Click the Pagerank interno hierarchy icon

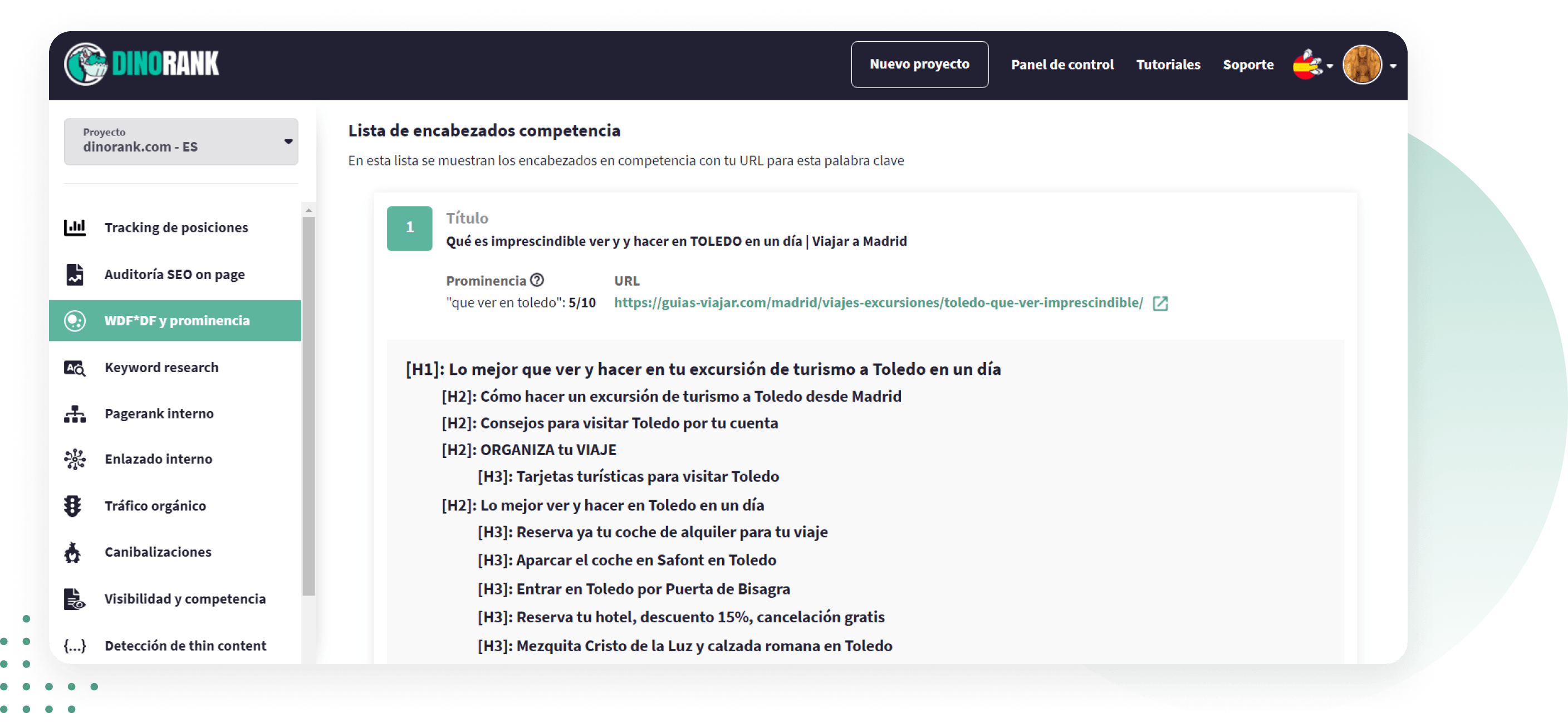[75, 413]
